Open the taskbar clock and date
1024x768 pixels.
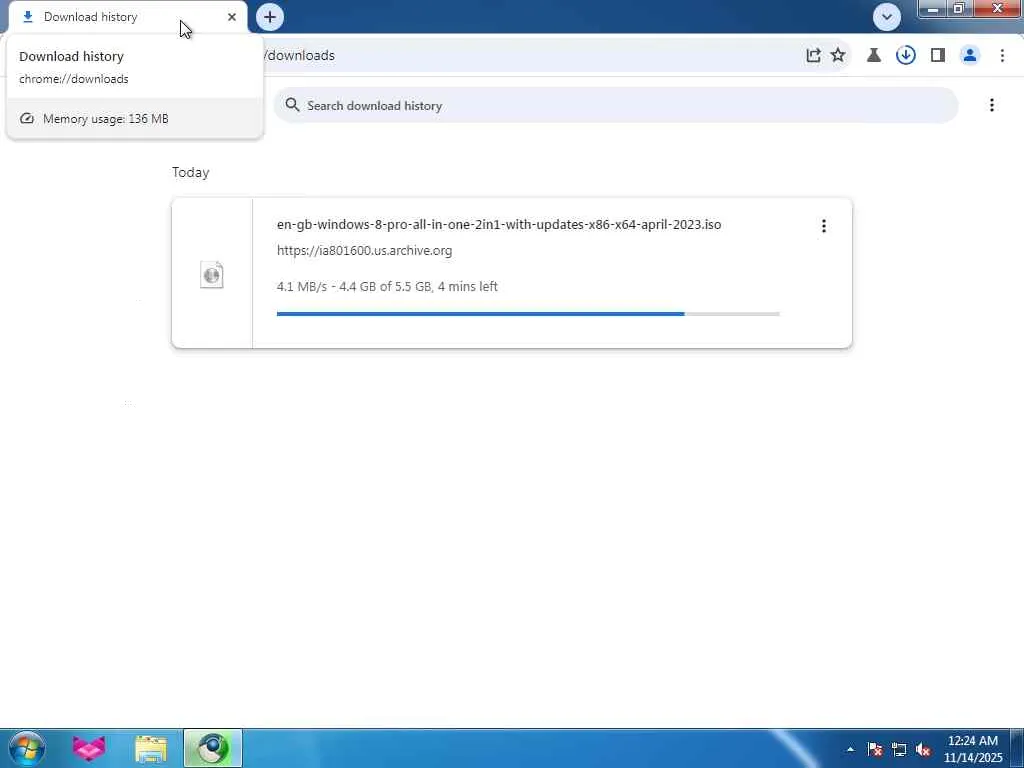click(x=973, y=749)
